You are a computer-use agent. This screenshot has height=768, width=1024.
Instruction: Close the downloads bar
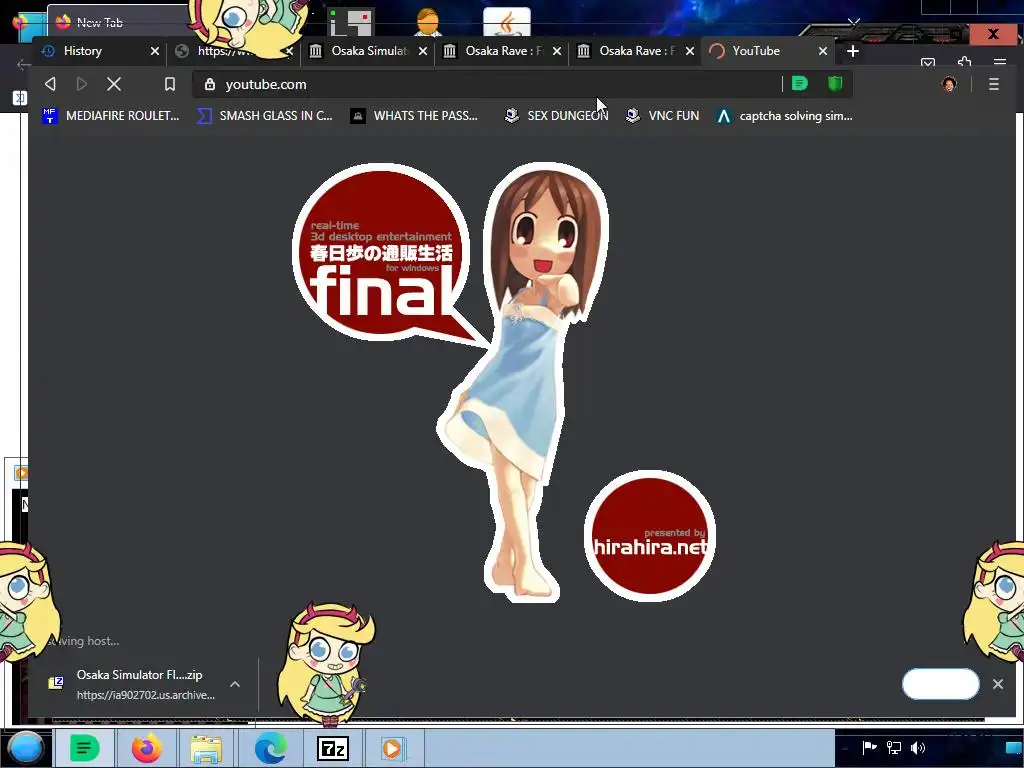[998, 684]
